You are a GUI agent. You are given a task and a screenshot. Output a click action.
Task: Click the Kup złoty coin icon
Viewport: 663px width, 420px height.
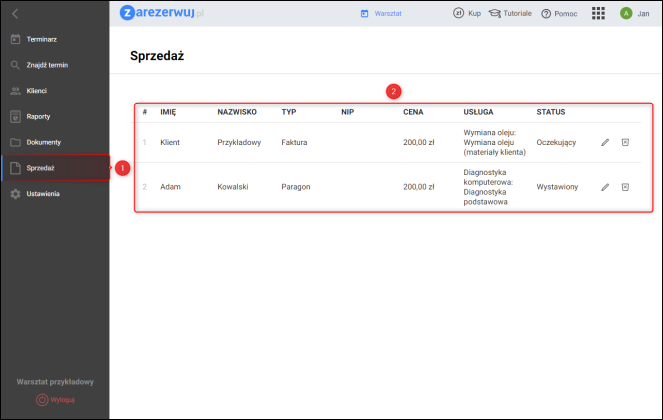point(458,13)
